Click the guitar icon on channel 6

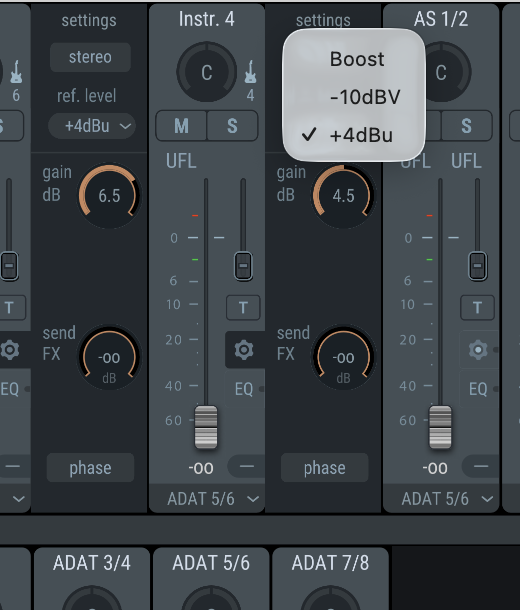(x=16, y=72)
